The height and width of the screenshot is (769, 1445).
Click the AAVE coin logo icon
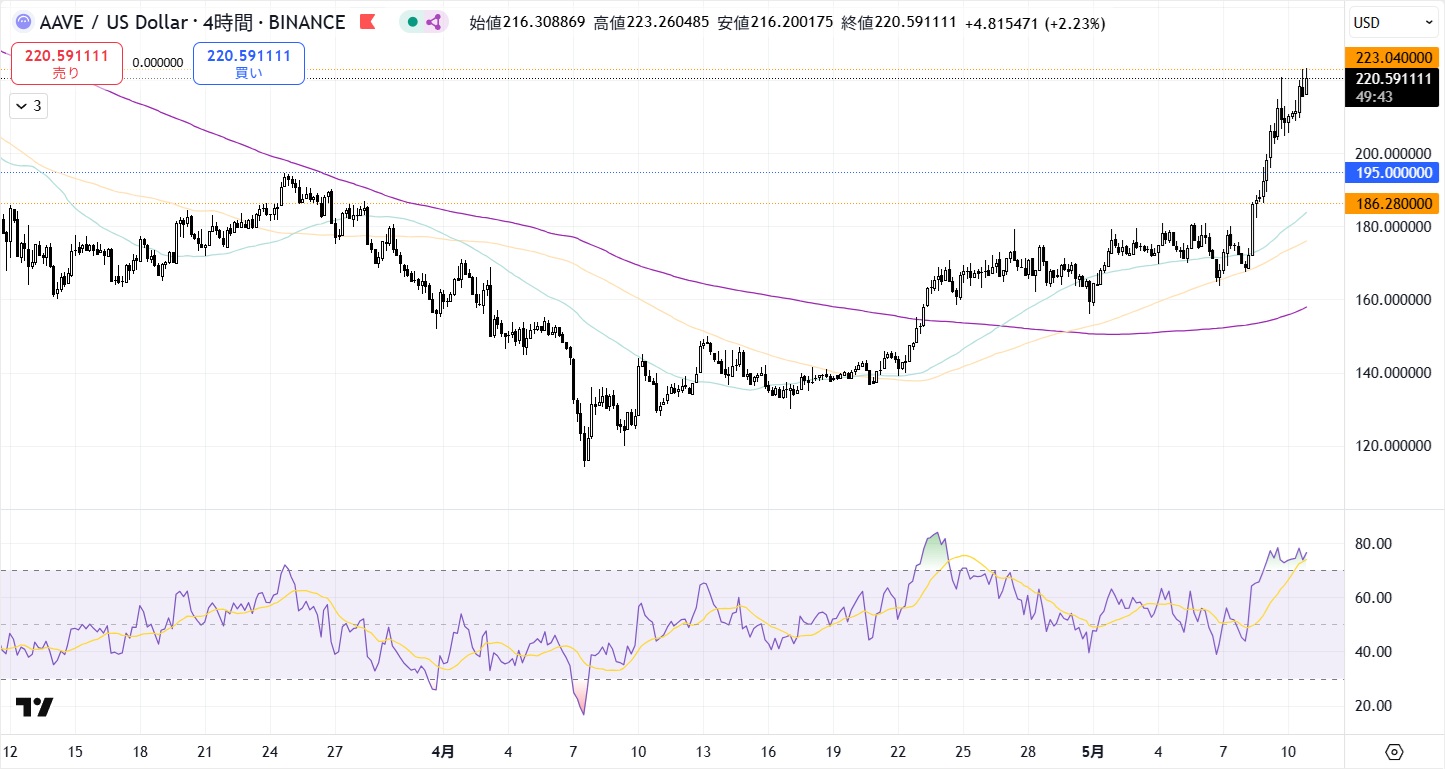(23, 22)
